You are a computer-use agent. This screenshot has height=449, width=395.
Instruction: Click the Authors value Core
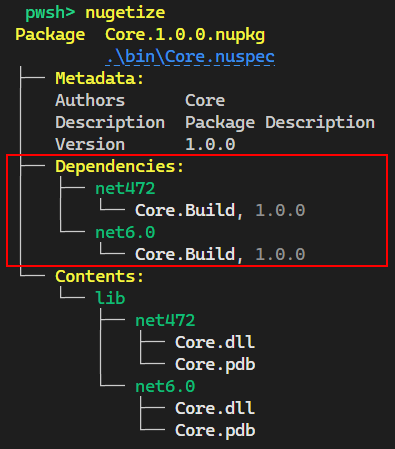coord(205,100)
